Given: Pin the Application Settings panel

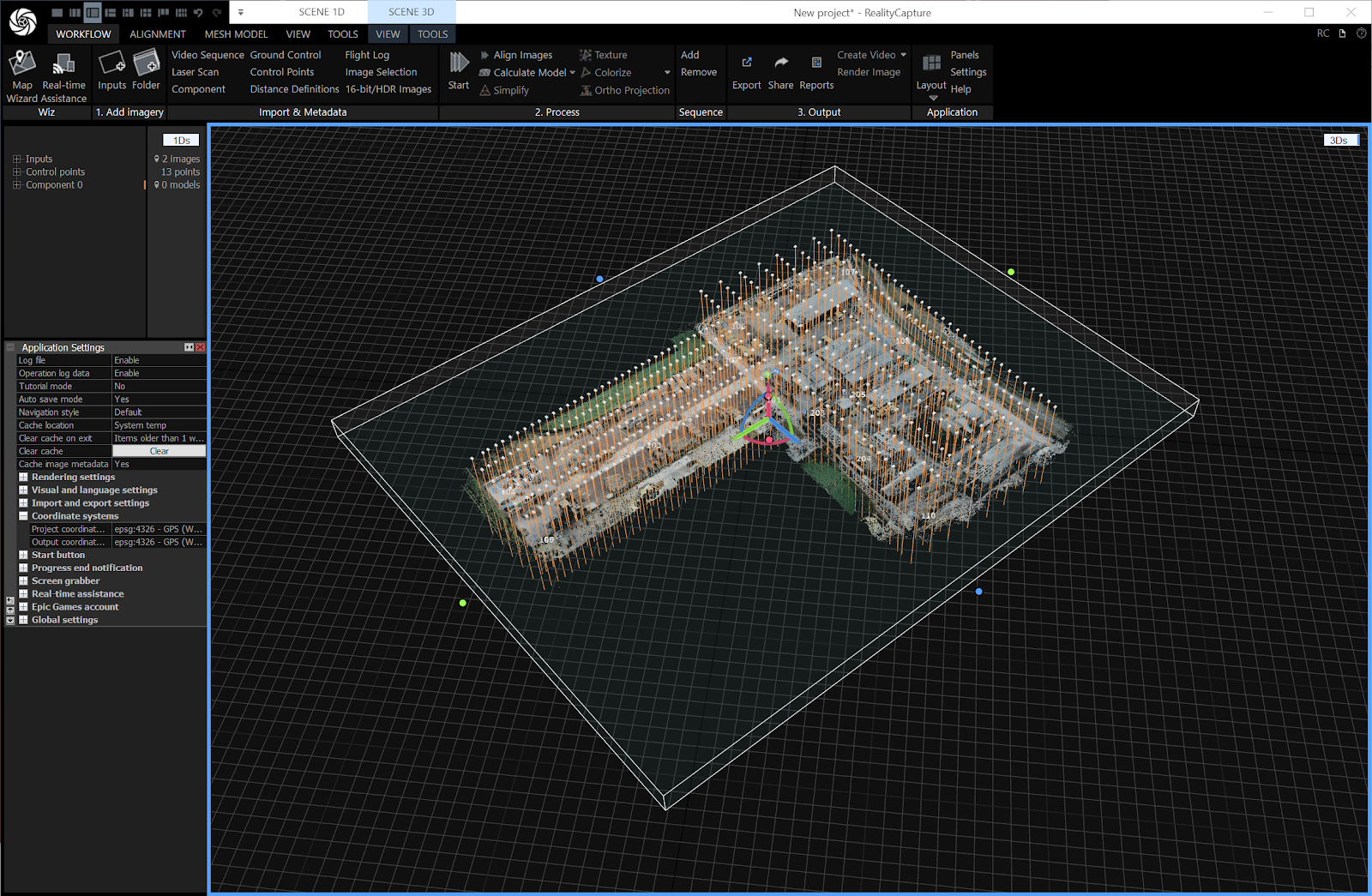Looking at the screenshot, I should 189,347.
